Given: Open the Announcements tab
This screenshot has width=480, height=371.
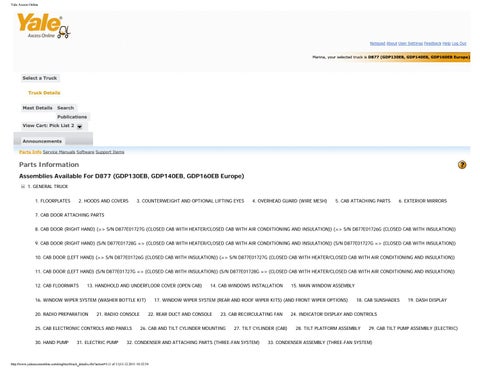Looking at the screenshot, I should (x=42, y=141).
